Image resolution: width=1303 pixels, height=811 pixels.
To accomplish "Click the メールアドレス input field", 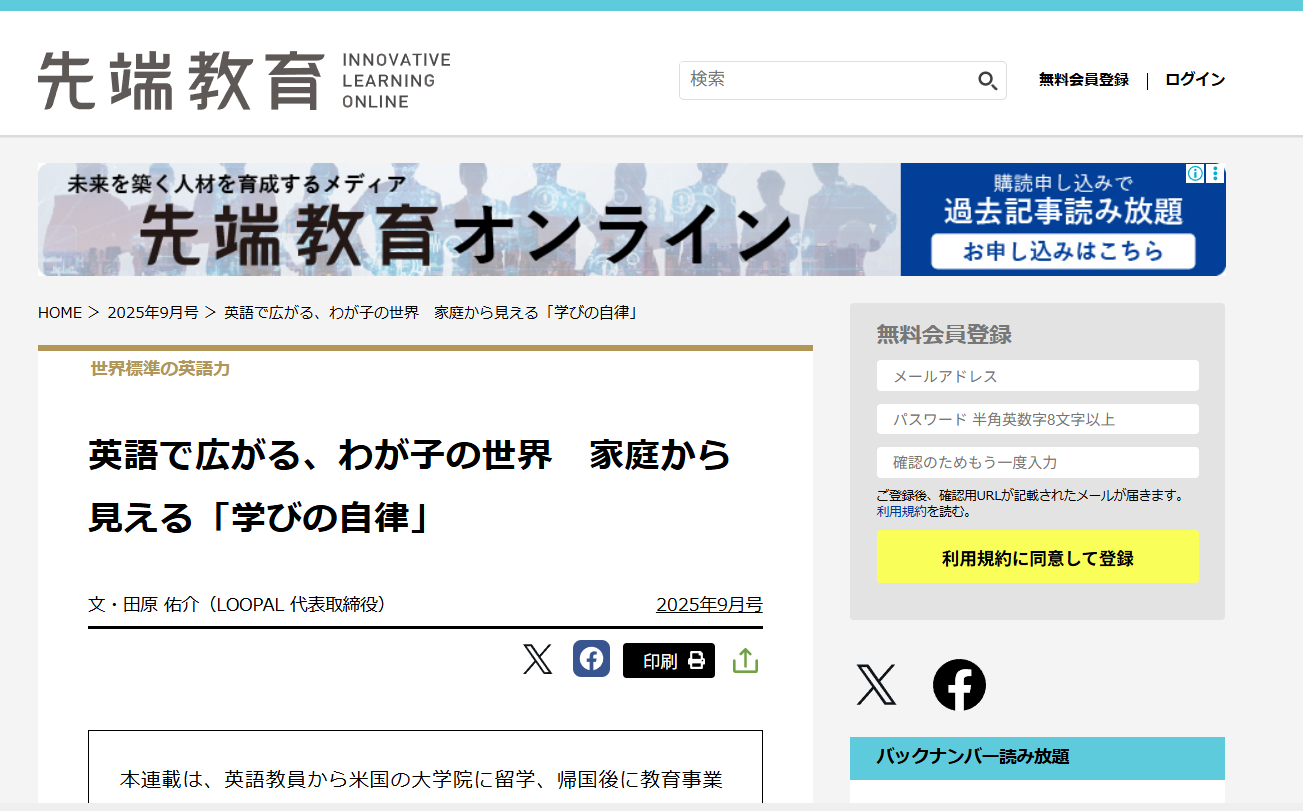I will point(1037,376).
